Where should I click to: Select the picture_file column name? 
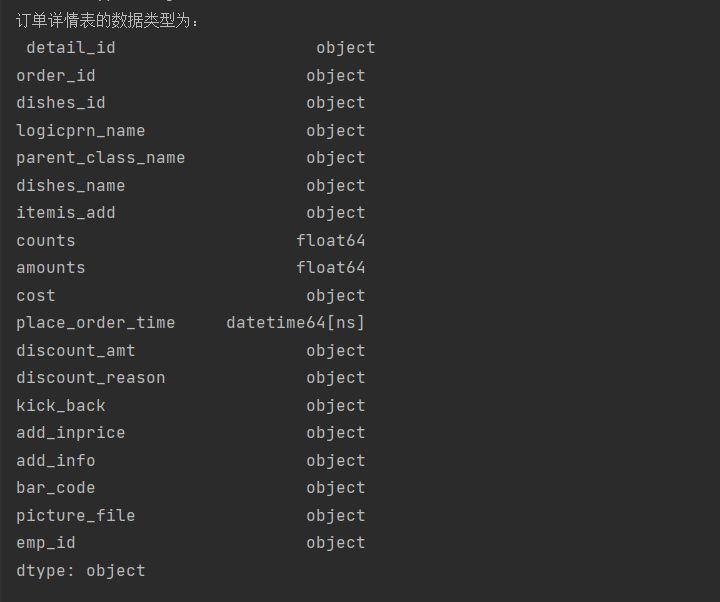click(76, 516)
